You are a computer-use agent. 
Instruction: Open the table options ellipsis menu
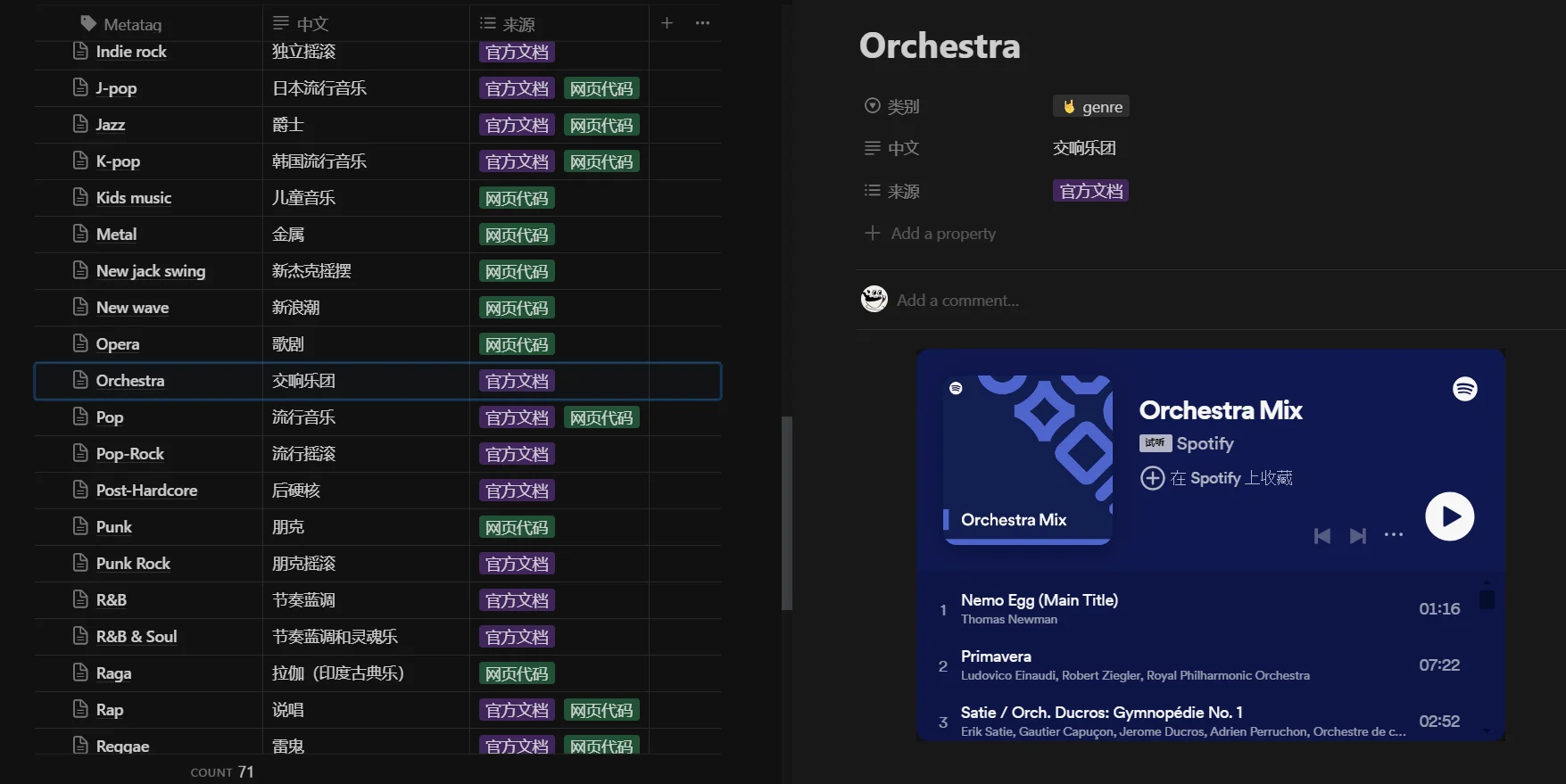point(702,23)
